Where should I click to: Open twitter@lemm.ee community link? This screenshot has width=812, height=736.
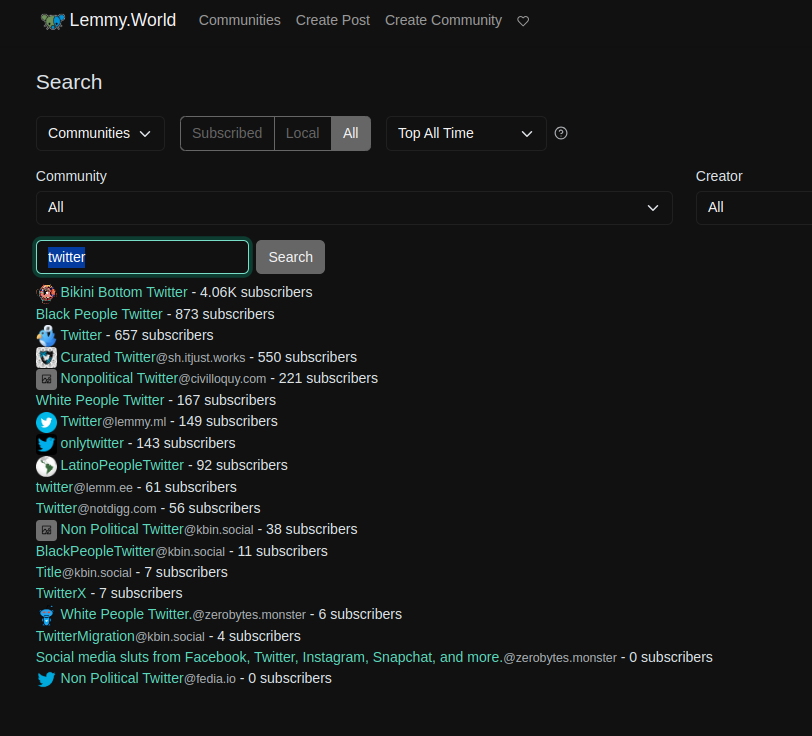[x=84, y=487]
